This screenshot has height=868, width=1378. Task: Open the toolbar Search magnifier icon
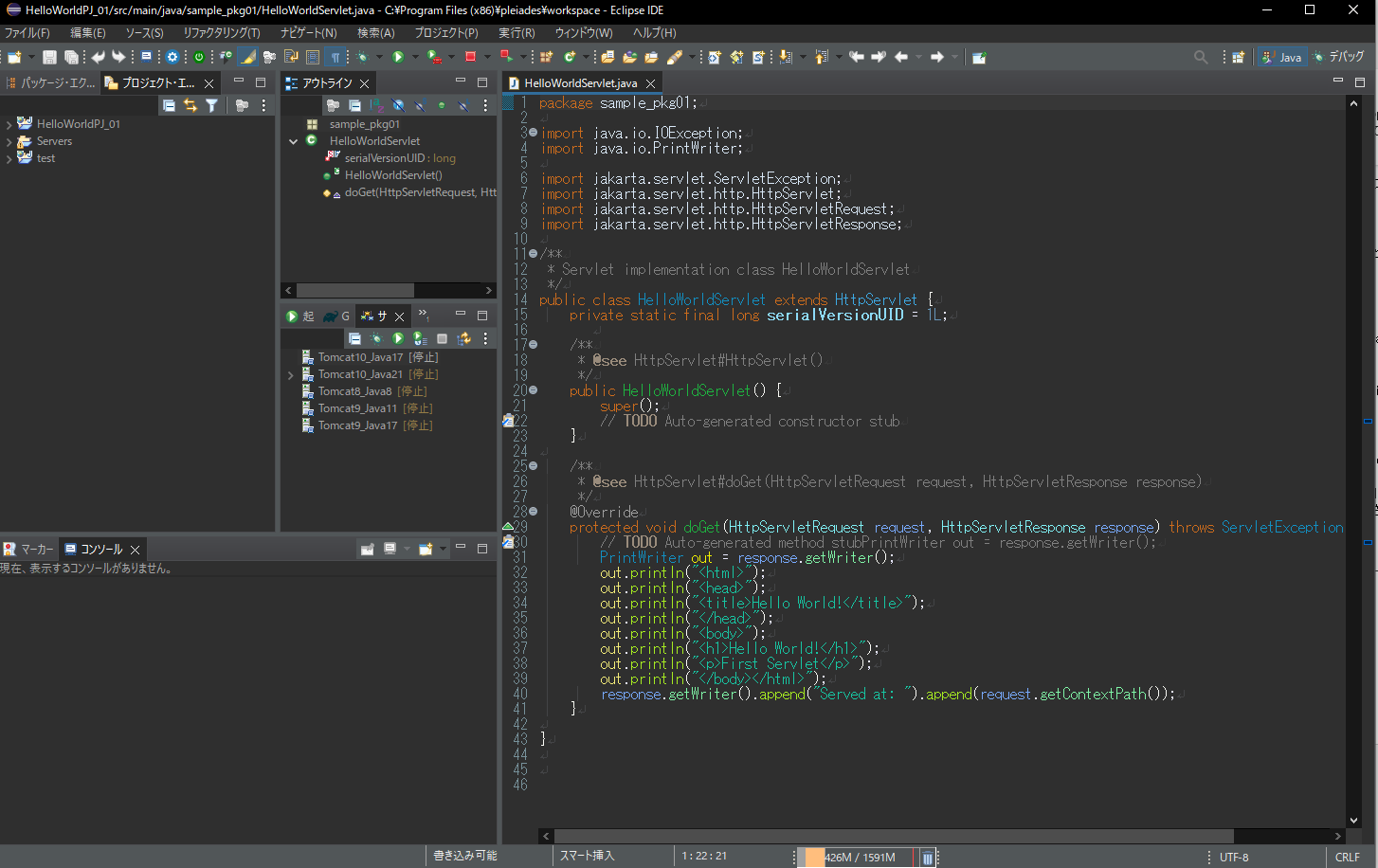1201,58
